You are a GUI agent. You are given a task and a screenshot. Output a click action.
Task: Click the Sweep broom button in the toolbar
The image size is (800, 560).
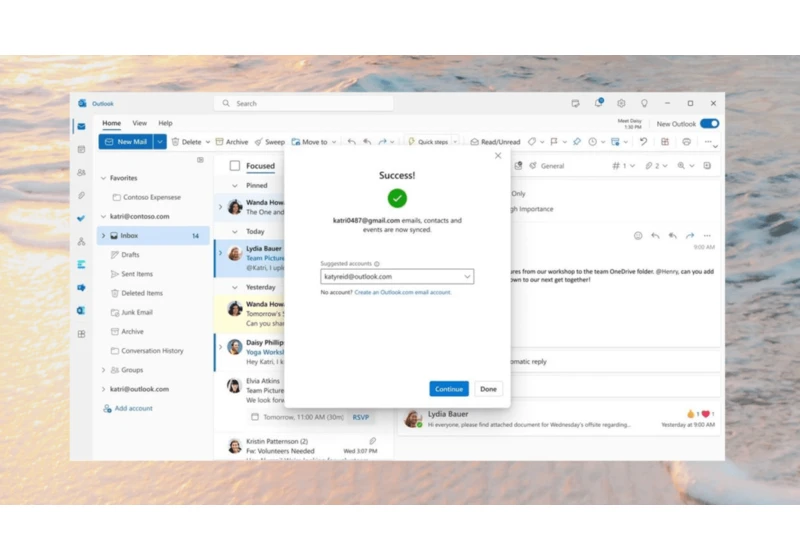[x=269, y=142]
